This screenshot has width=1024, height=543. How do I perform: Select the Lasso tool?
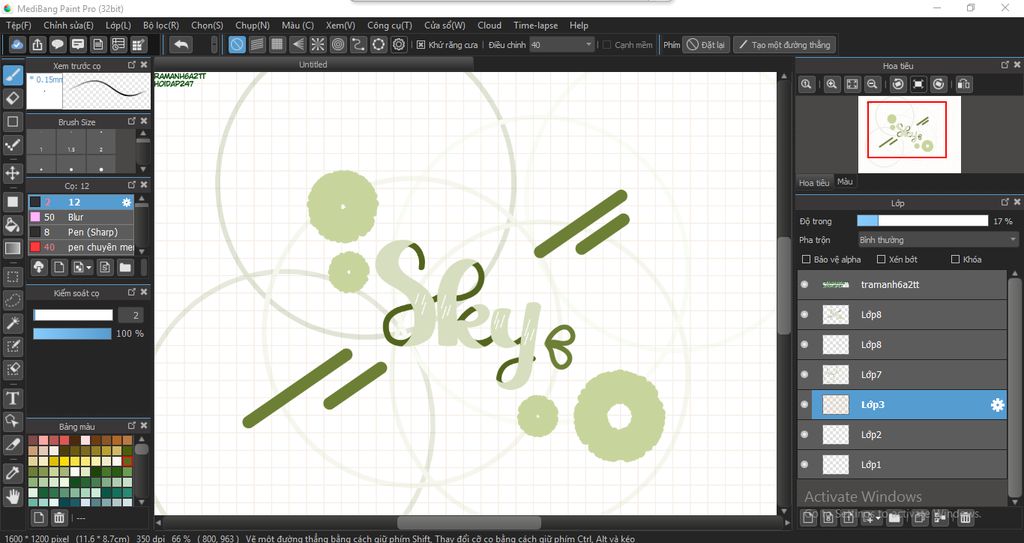[12, 300]
